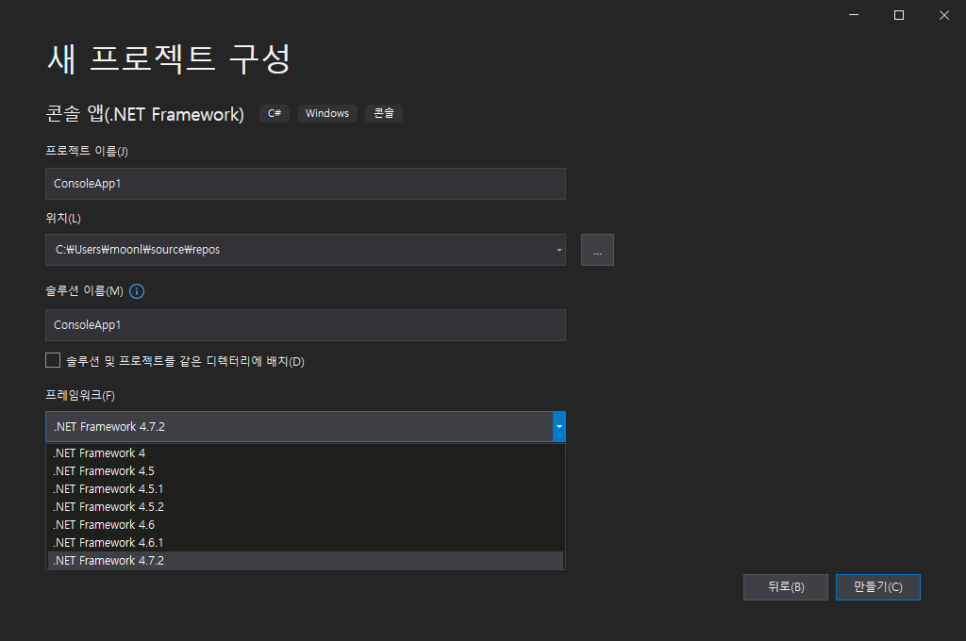Image resolution: width=966 pixels, height=641 pixels.
Task: Select .NET Framework 4.5.1 option
Action: [x=306, y=489]
